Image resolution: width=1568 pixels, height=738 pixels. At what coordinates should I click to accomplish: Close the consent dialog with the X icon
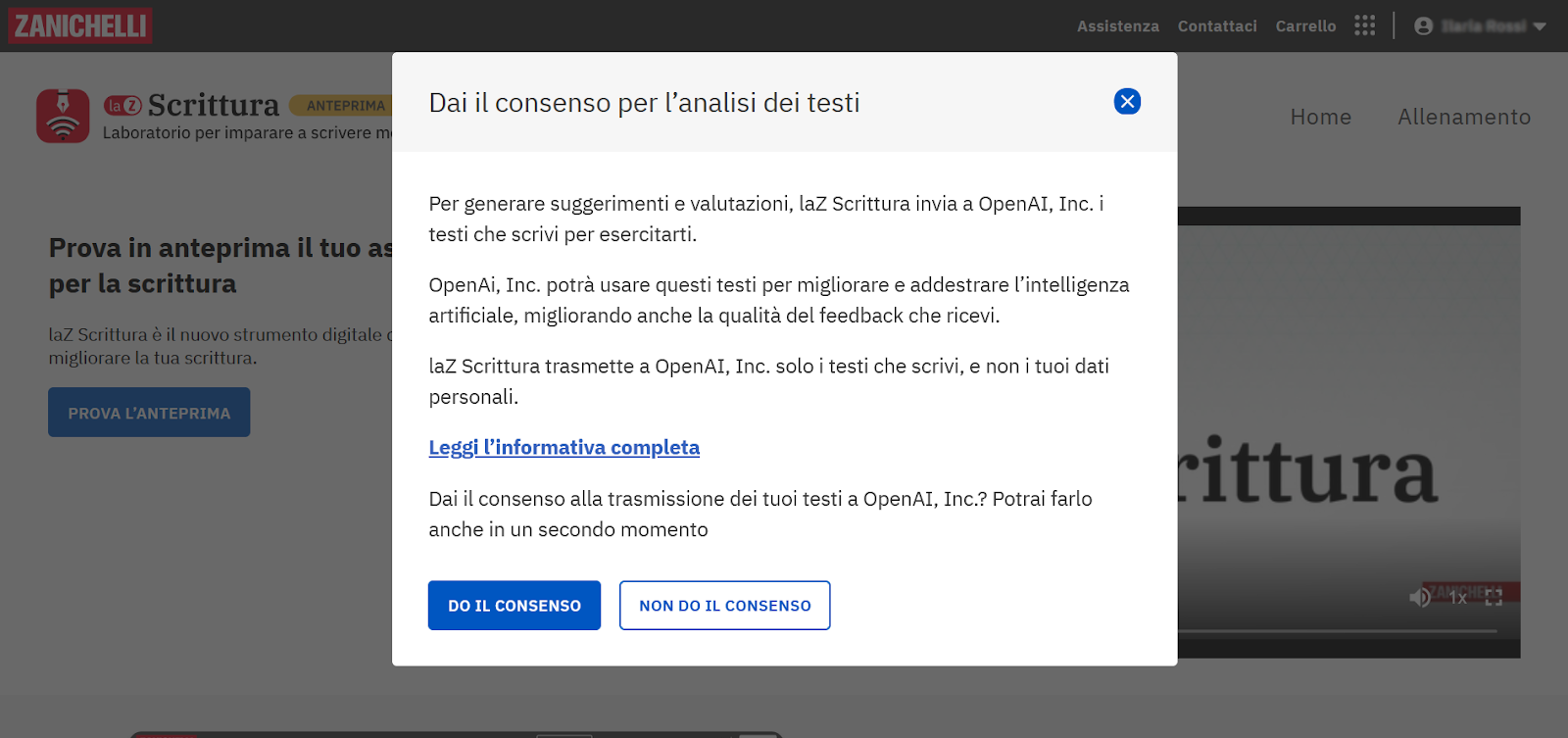click(x=1127, y=102)
